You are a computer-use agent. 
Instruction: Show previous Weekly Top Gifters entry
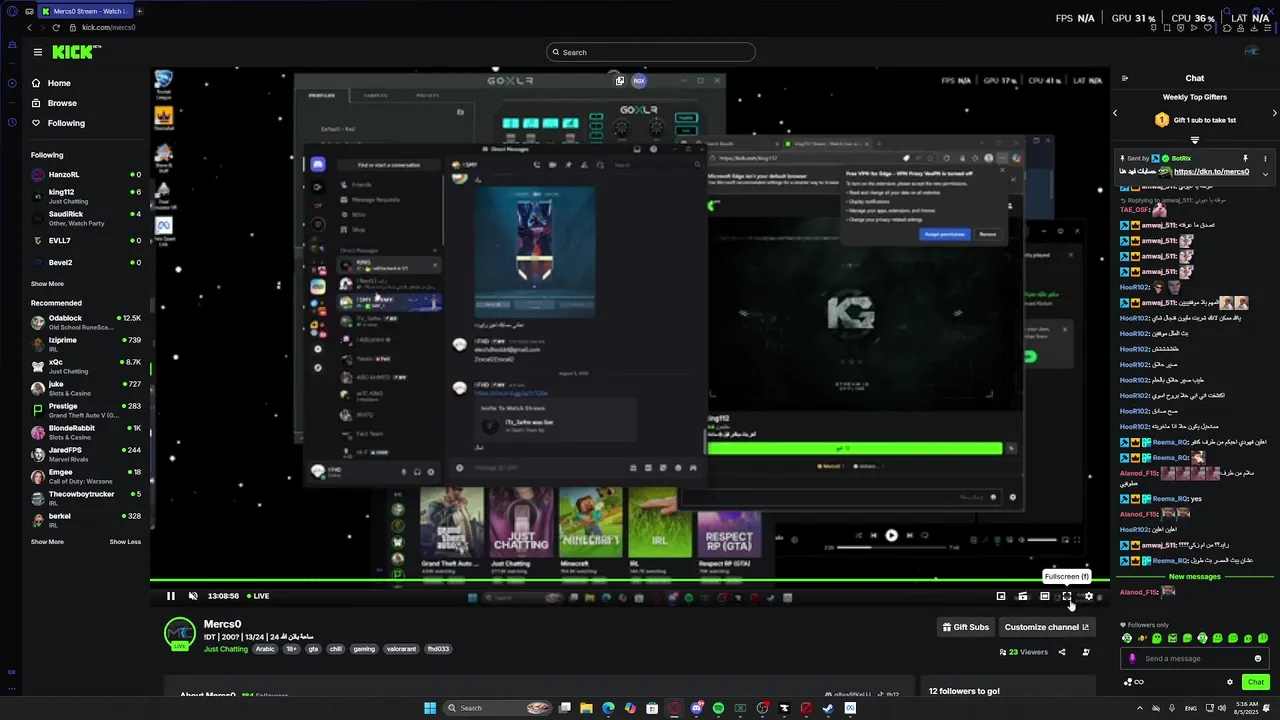pos(1116,113)
